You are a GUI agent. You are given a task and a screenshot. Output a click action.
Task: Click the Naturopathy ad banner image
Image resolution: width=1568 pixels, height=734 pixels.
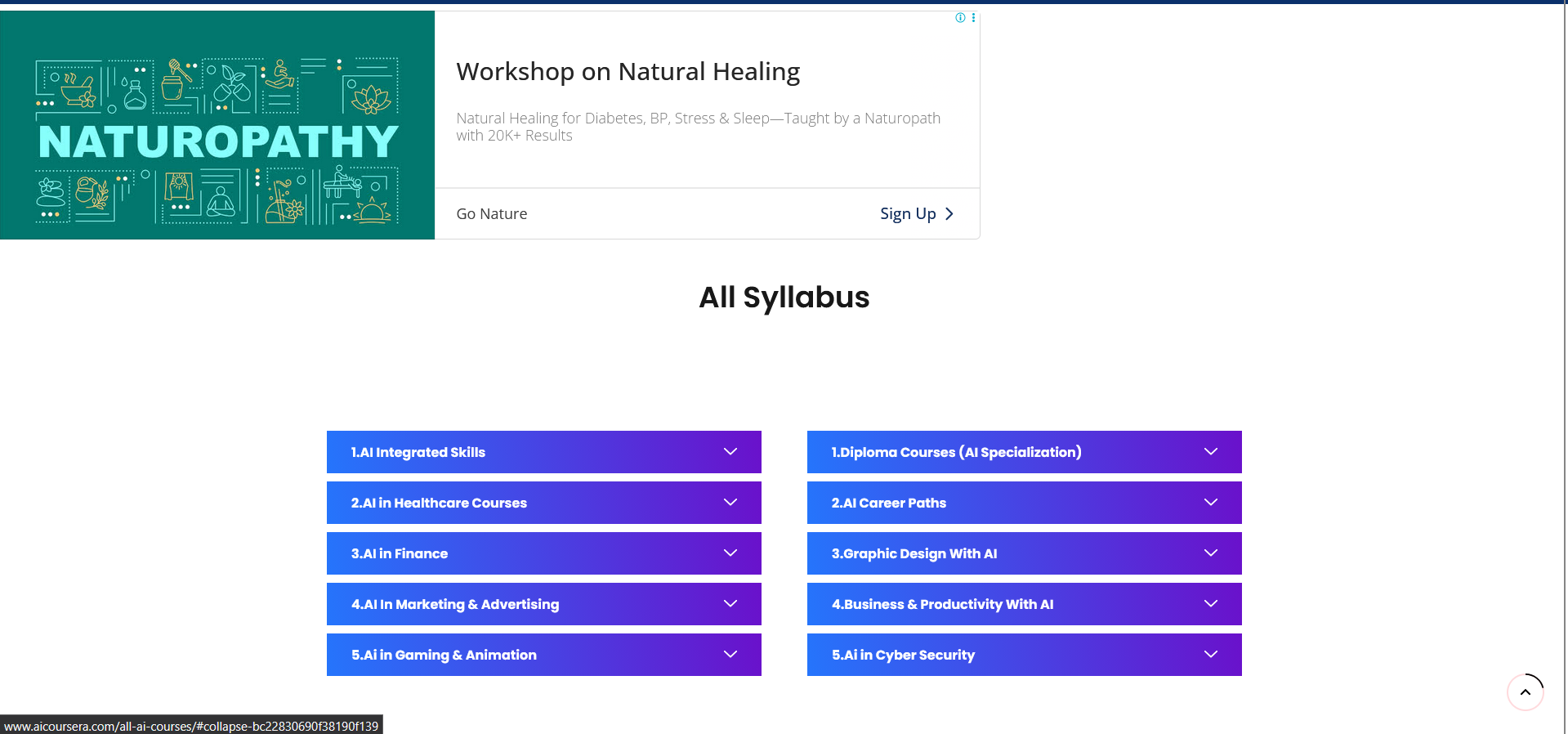[x=217, y=125]
